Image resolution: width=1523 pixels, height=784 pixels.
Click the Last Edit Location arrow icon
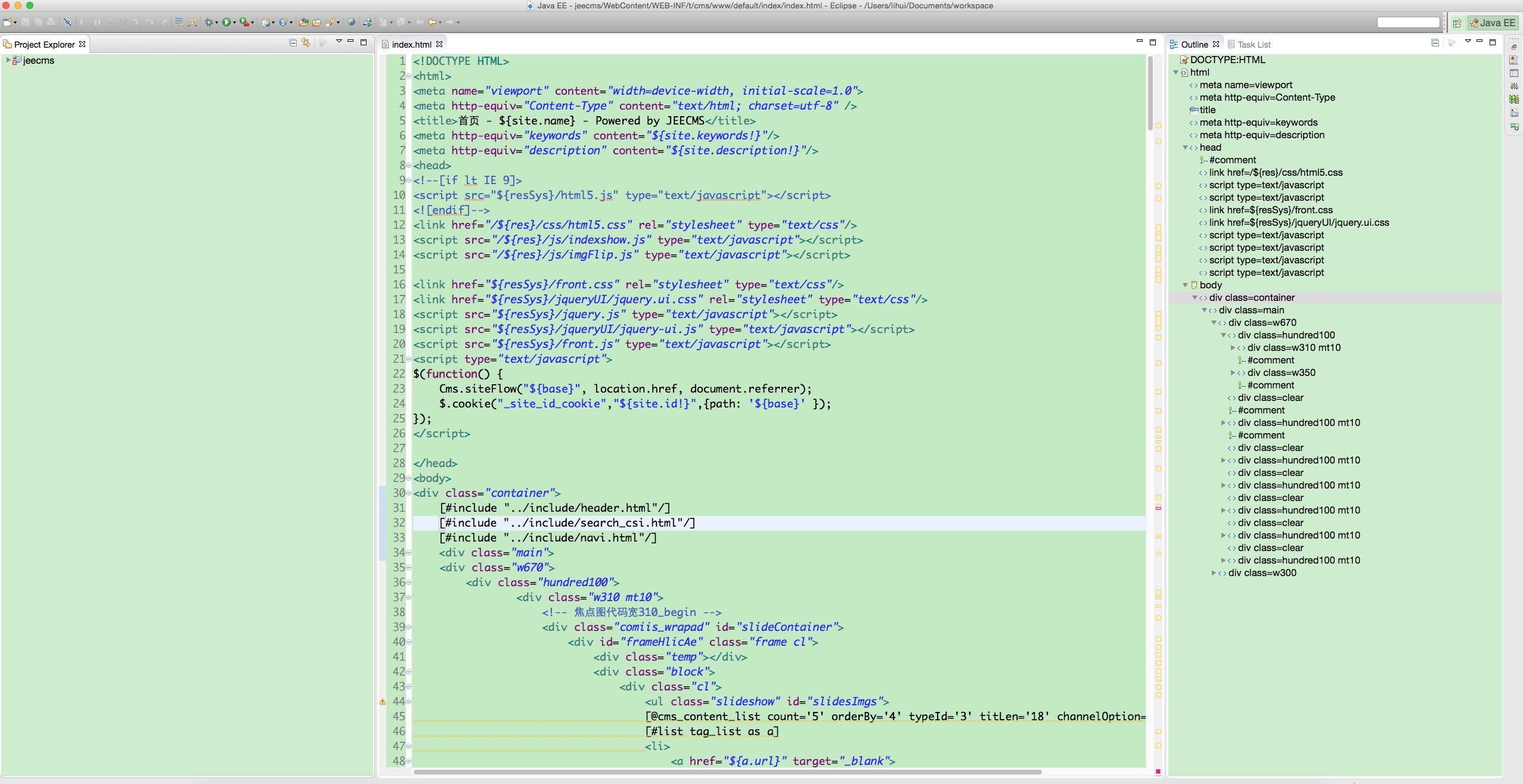pos(420,23)
